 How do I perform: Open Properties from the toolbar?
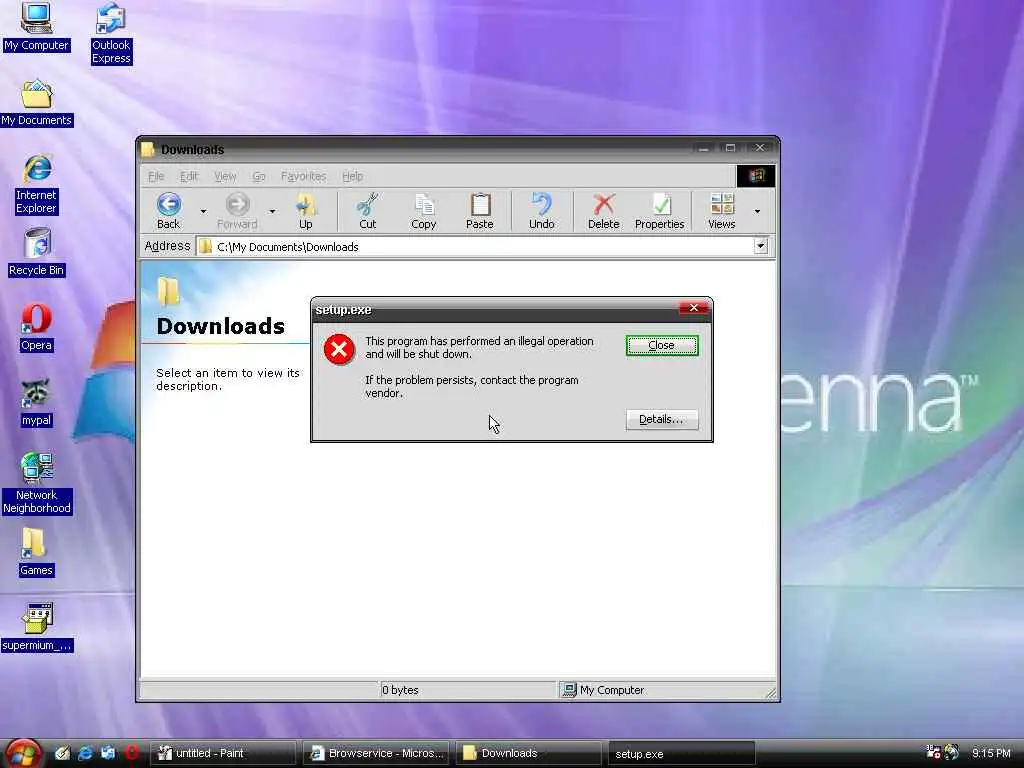coord(660,211)
